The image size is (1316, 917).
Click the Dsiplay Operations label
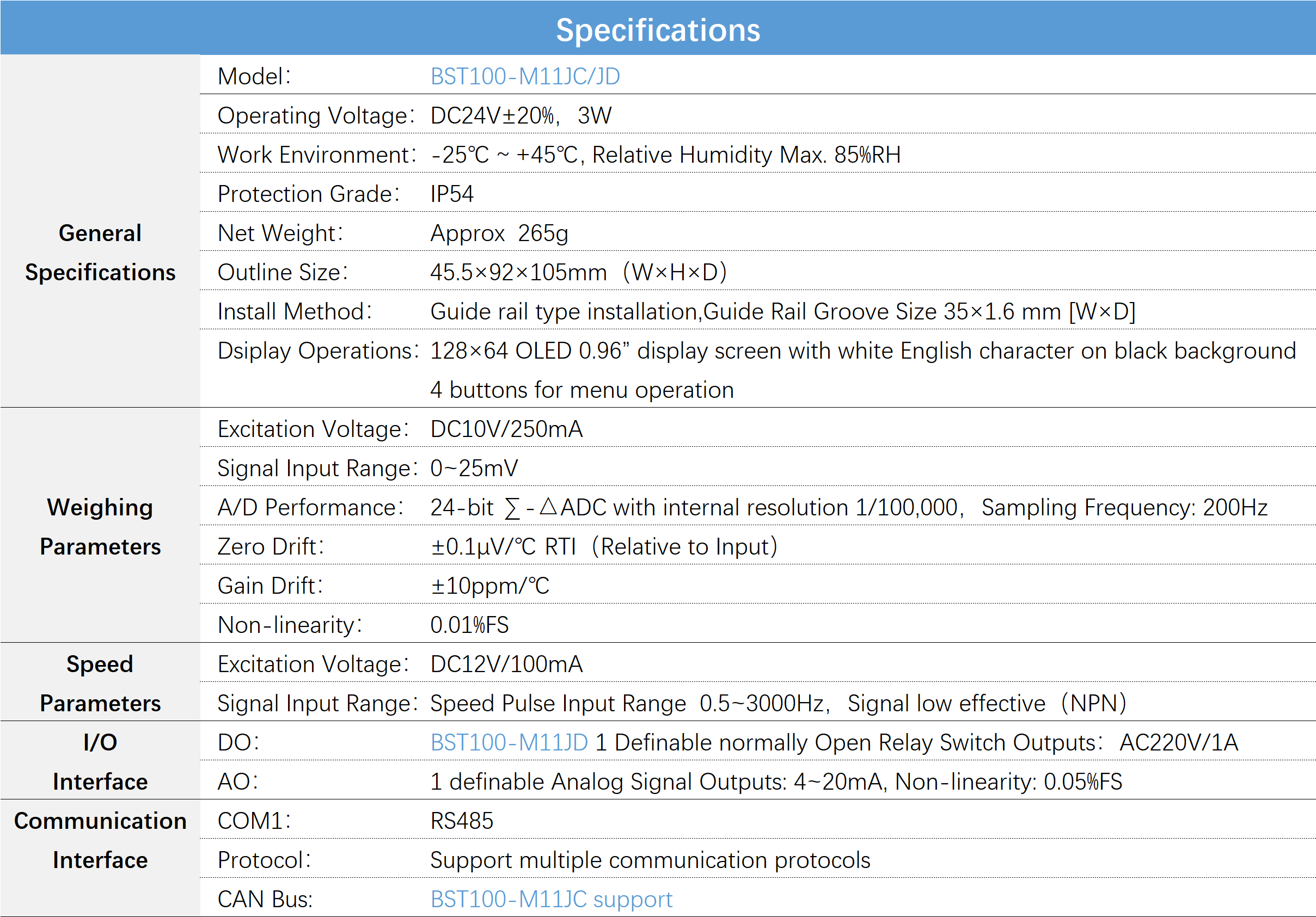pos(318,350)
